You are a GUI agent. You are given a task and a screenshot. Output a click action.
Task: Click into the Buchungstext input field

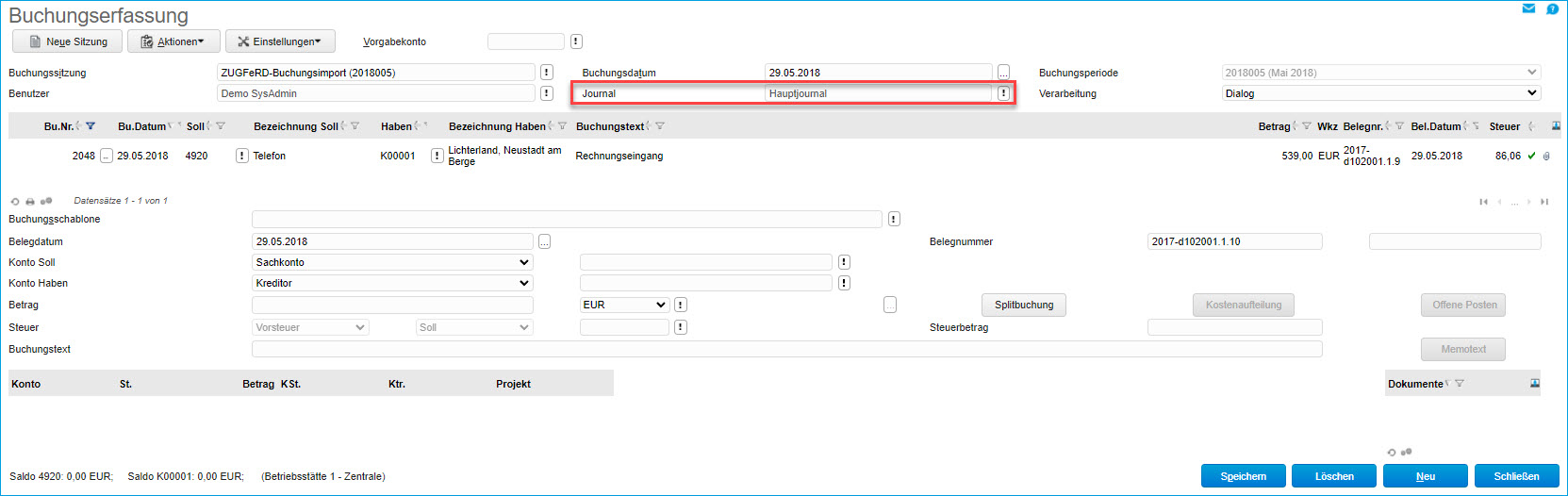point(786,349)
